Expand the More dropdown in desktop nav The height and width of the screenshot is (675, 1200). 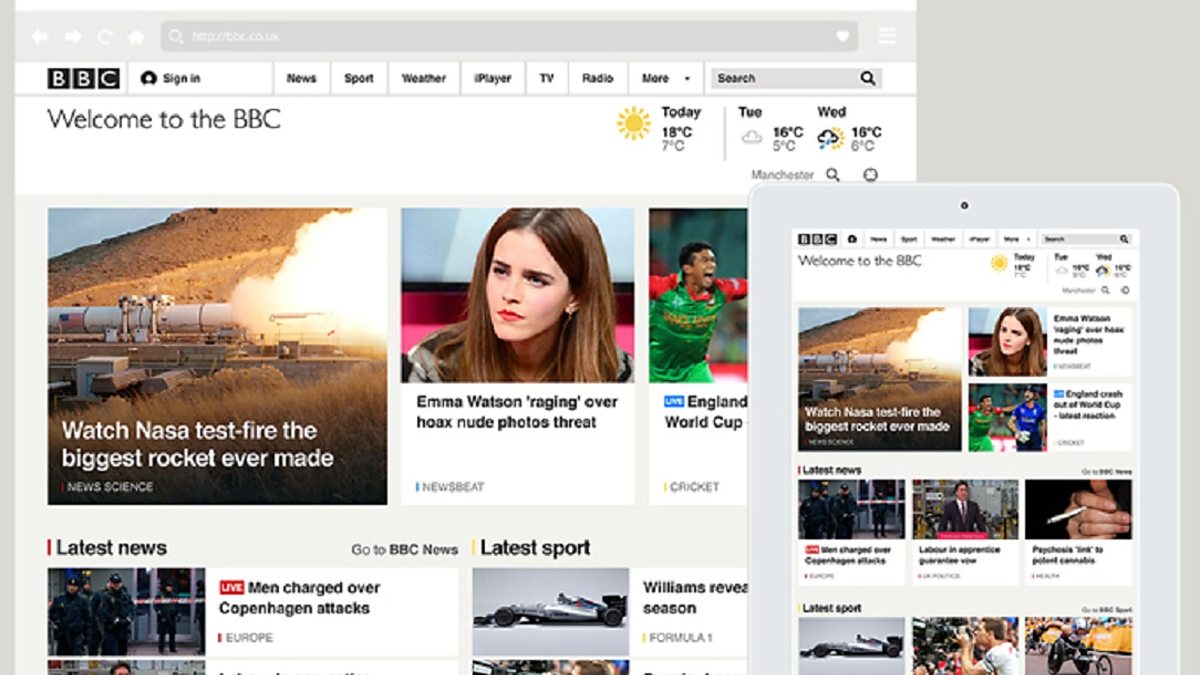[666, 78]
